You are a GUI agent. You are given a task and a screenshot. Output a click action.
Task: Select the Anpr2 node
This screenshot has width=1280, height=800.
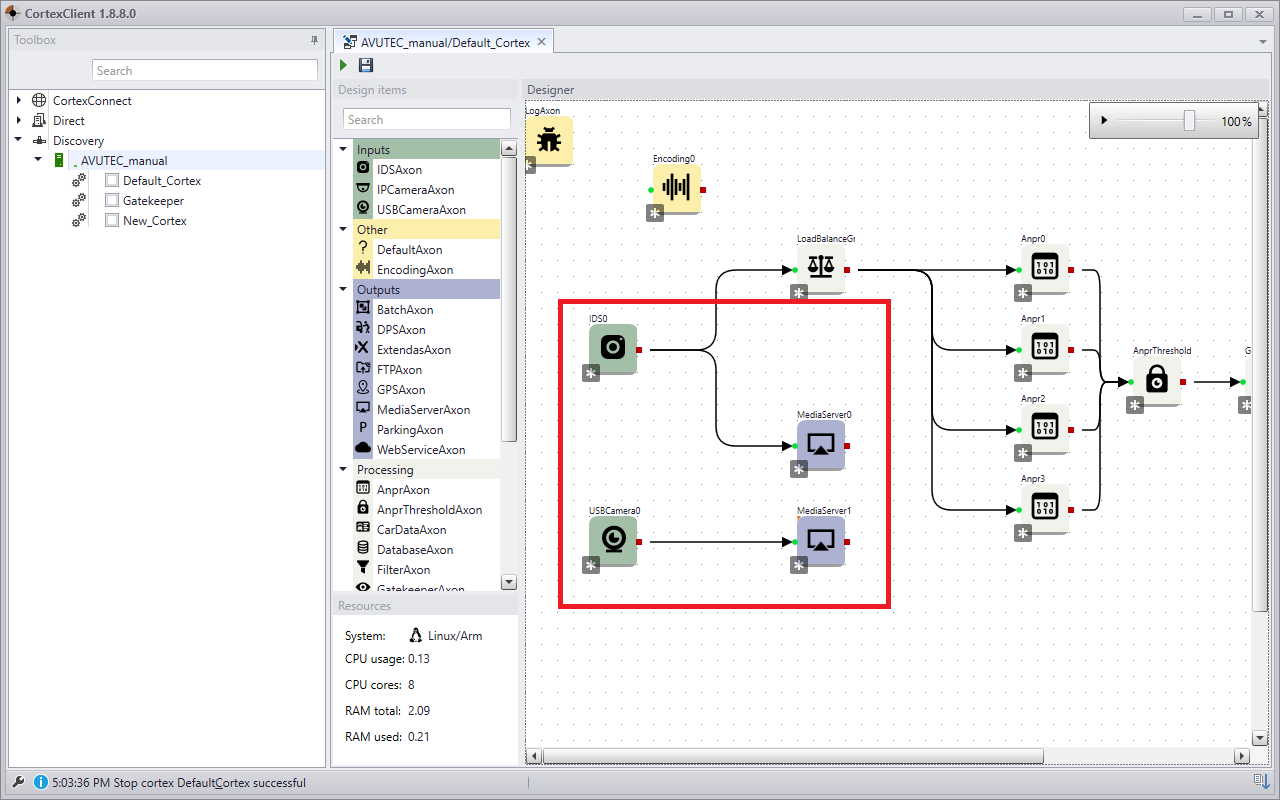pyautogui.click(x=1045, y=429)
